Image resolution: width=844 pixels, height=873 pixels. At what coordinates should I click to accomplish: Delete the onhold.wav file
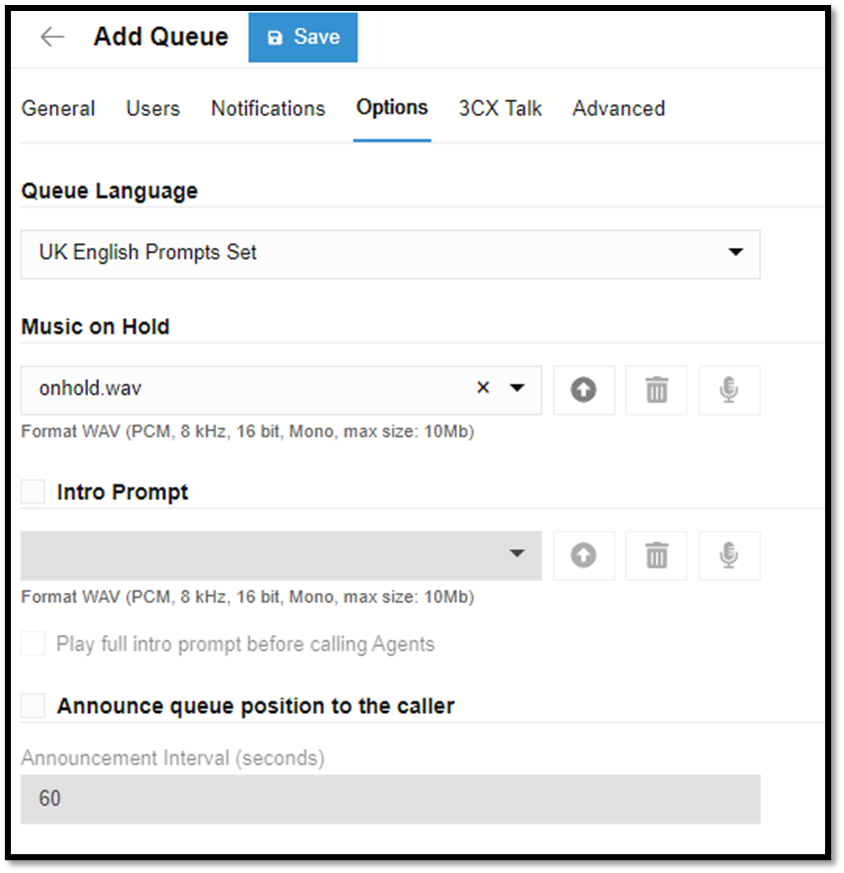pos(656,390)
